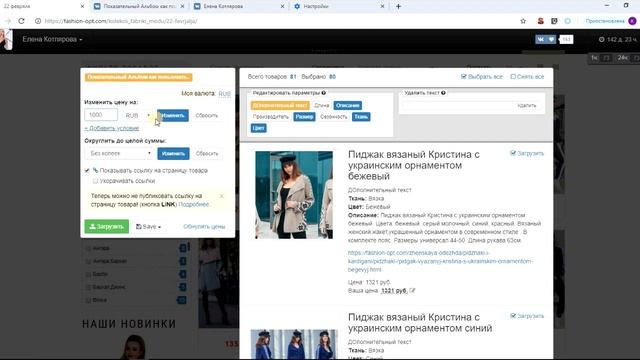Switch to the Настройки browser tab
The width and height of the screenshot is (640, 360).
click(339, 6)
